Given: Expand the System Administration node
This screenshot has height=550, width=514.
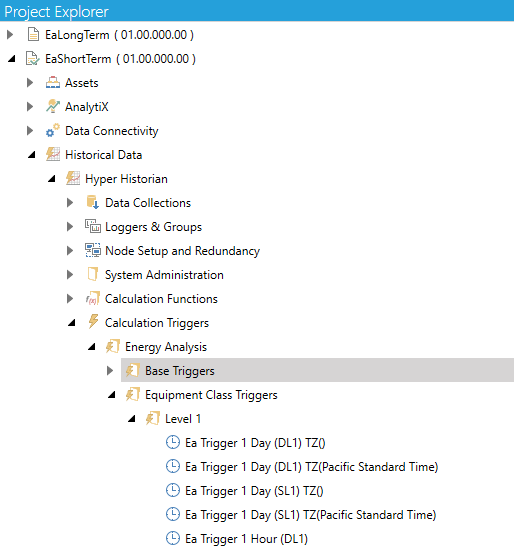Looking at the screenshot, I should 70,275.
